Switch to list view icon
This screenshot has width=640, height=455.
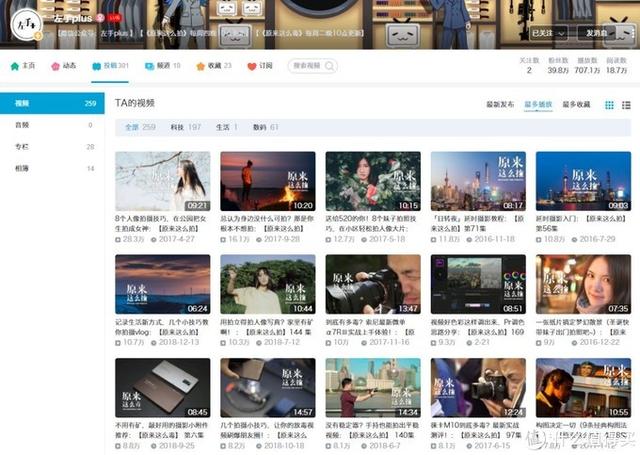click(x=626, y=105)
